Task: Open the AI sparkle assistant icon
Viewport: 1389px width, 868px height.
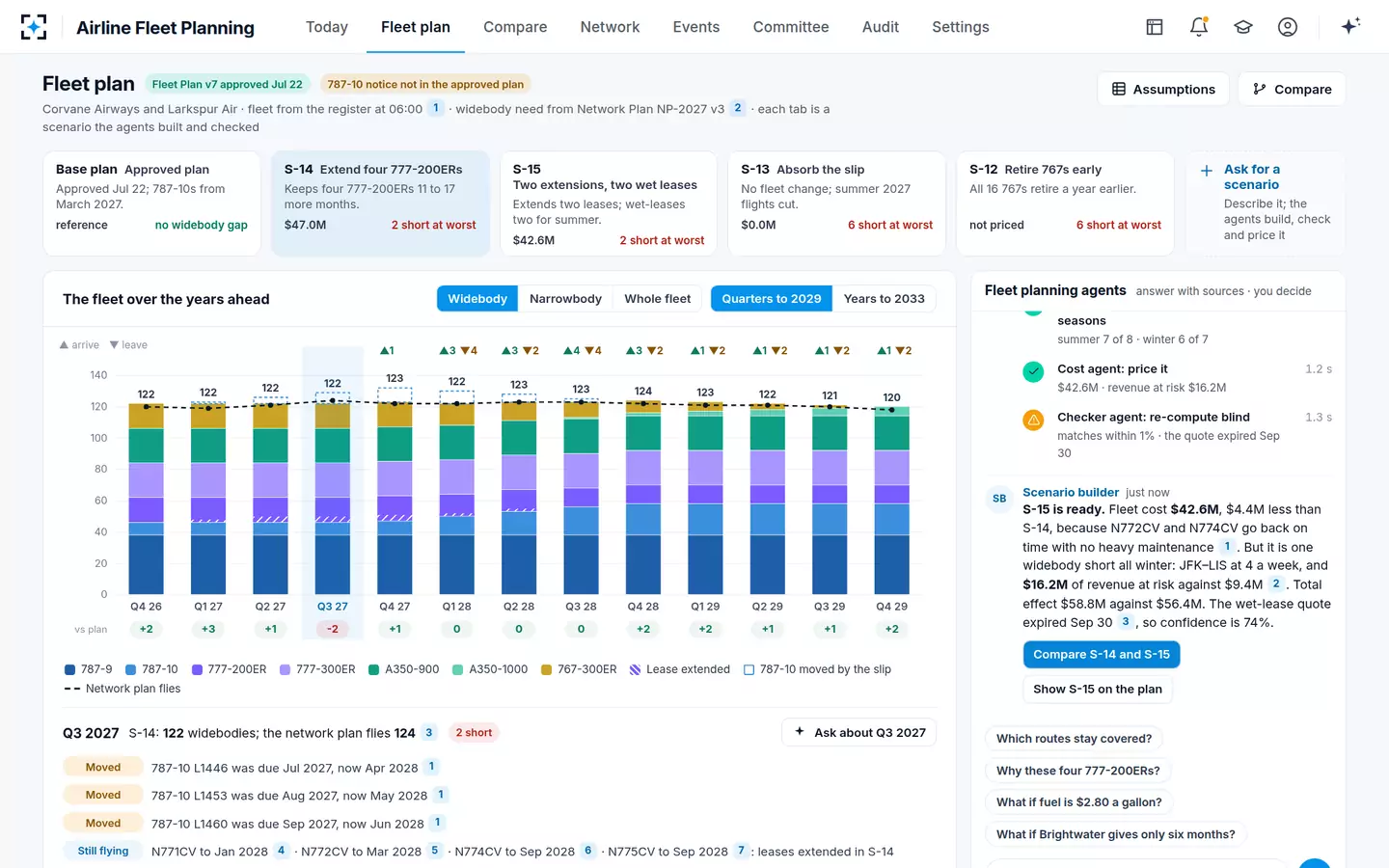Action: click(x=1350, y=26)
